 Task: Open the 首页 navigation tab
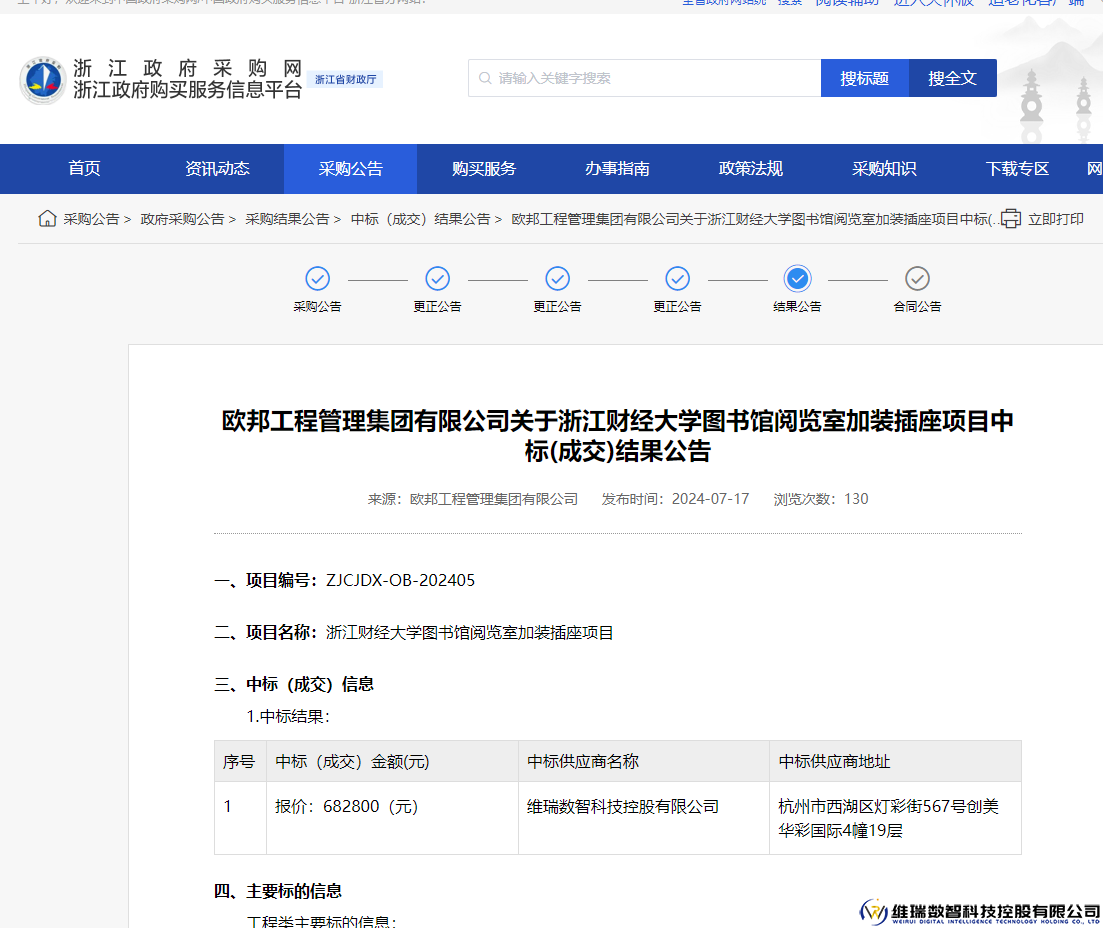[84, 169]
